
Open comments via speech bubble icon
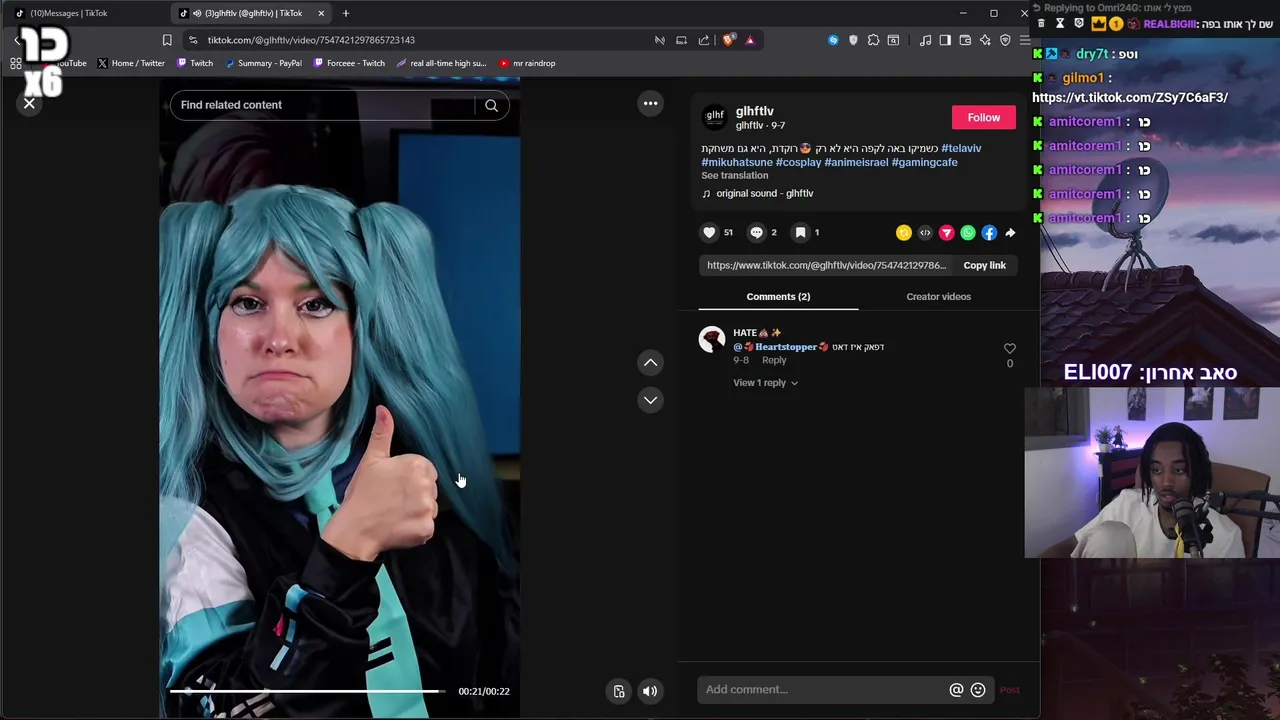(x=757, y=232)
